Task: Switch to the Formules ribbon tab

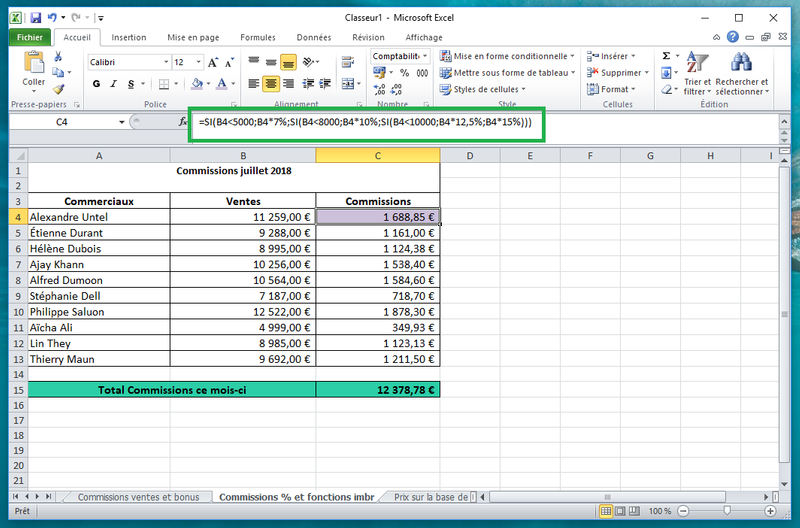Action: (258, 38)
